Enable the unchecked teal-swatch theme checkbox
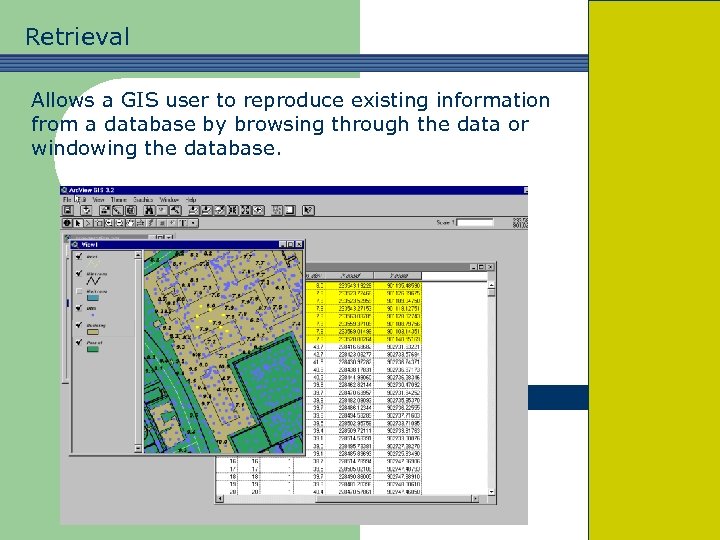 click(x=79, y=291)
